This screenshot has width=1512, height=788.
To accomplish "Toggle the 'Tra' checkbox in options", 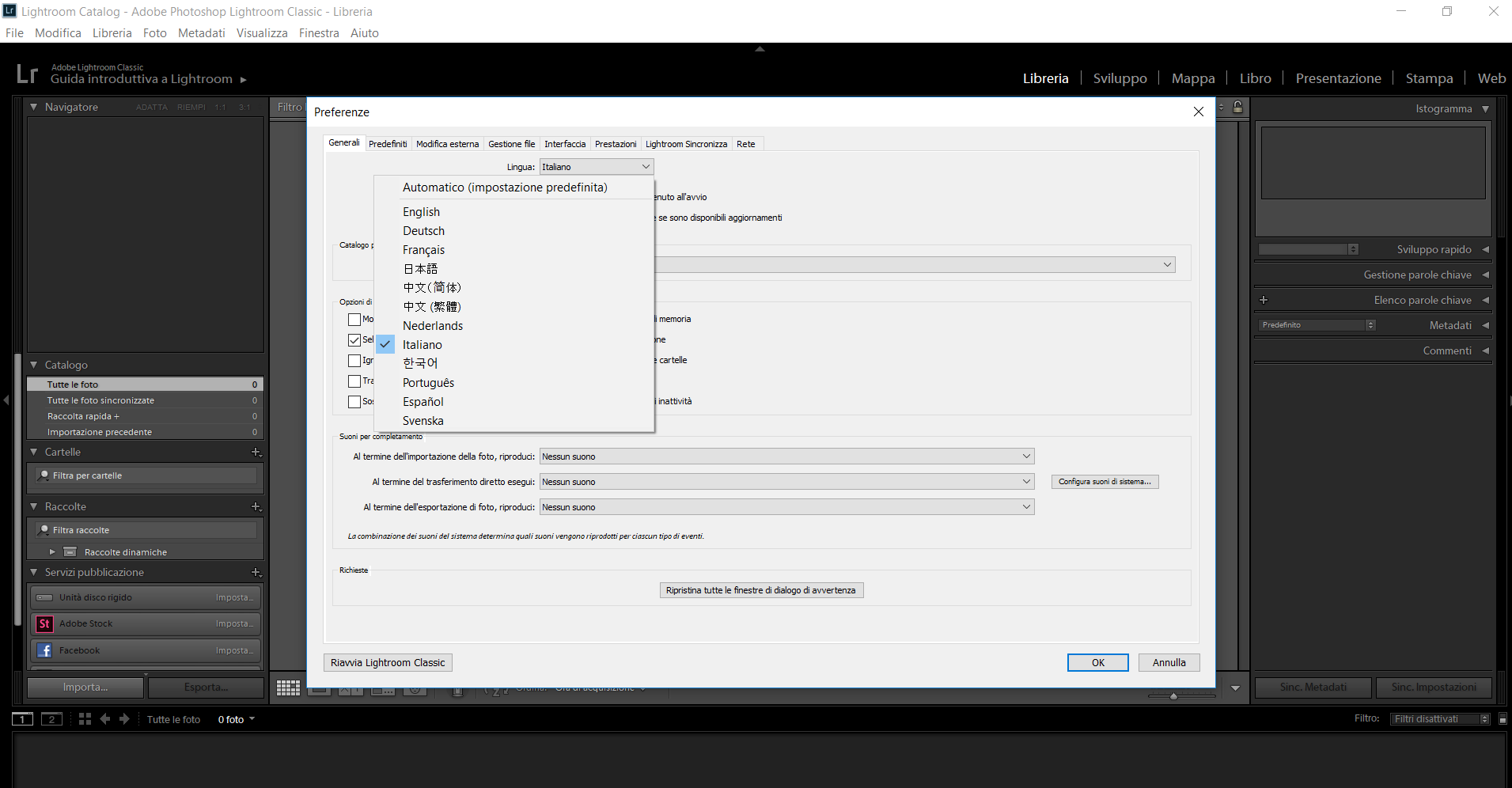I will click(354, 381).
